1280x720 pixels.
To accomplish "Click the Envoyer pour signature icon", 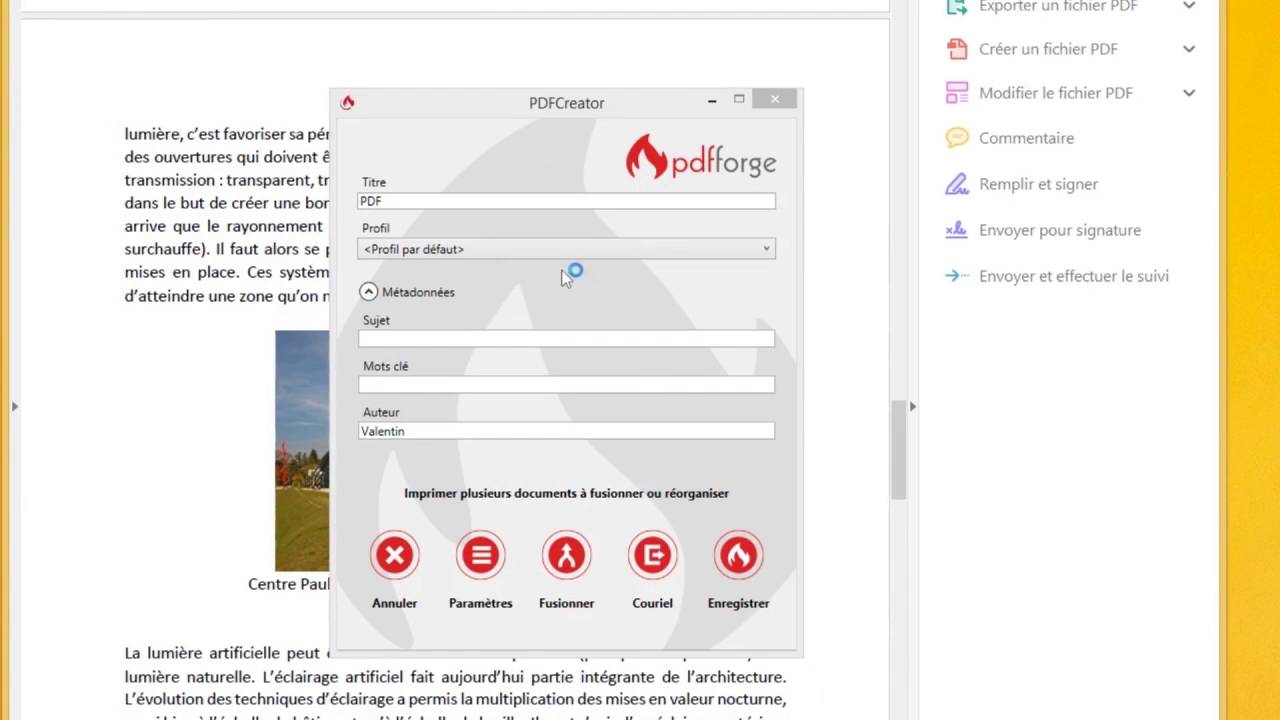I will [x=957, y=230].
